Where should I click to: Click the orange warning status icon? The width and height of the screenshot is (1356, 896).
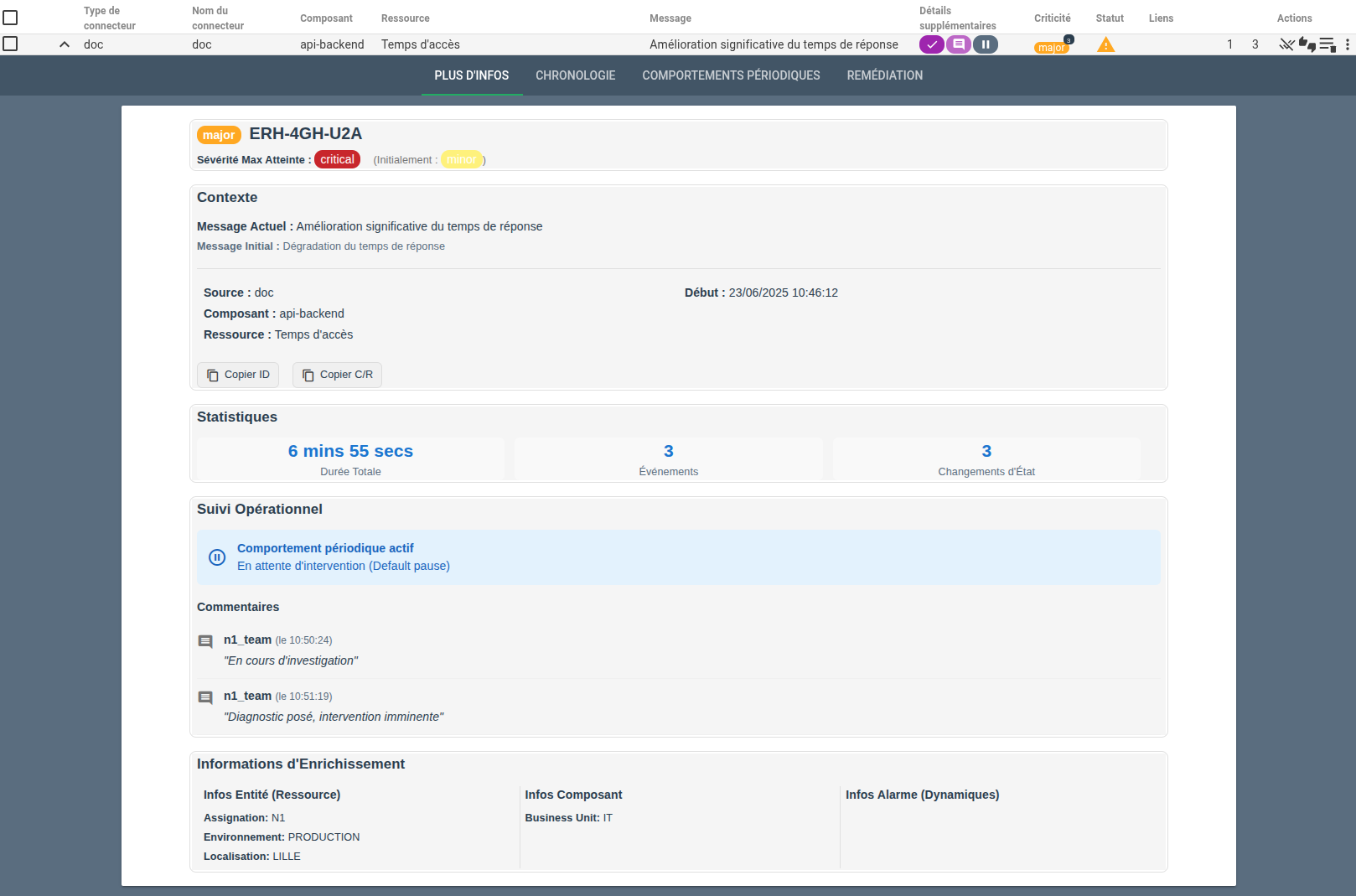1106,44
